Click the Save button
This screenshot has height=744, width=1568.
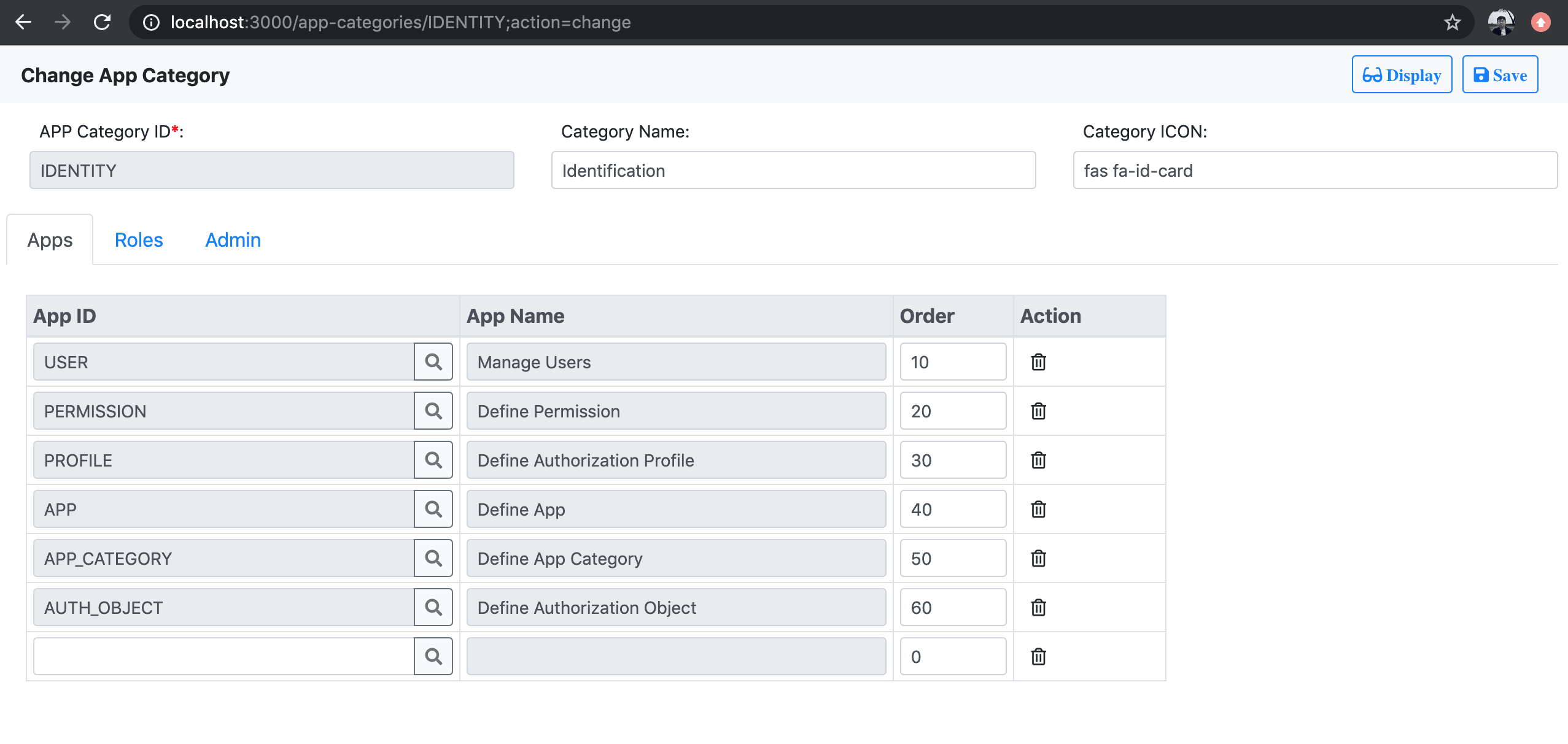pos(1499,75)
